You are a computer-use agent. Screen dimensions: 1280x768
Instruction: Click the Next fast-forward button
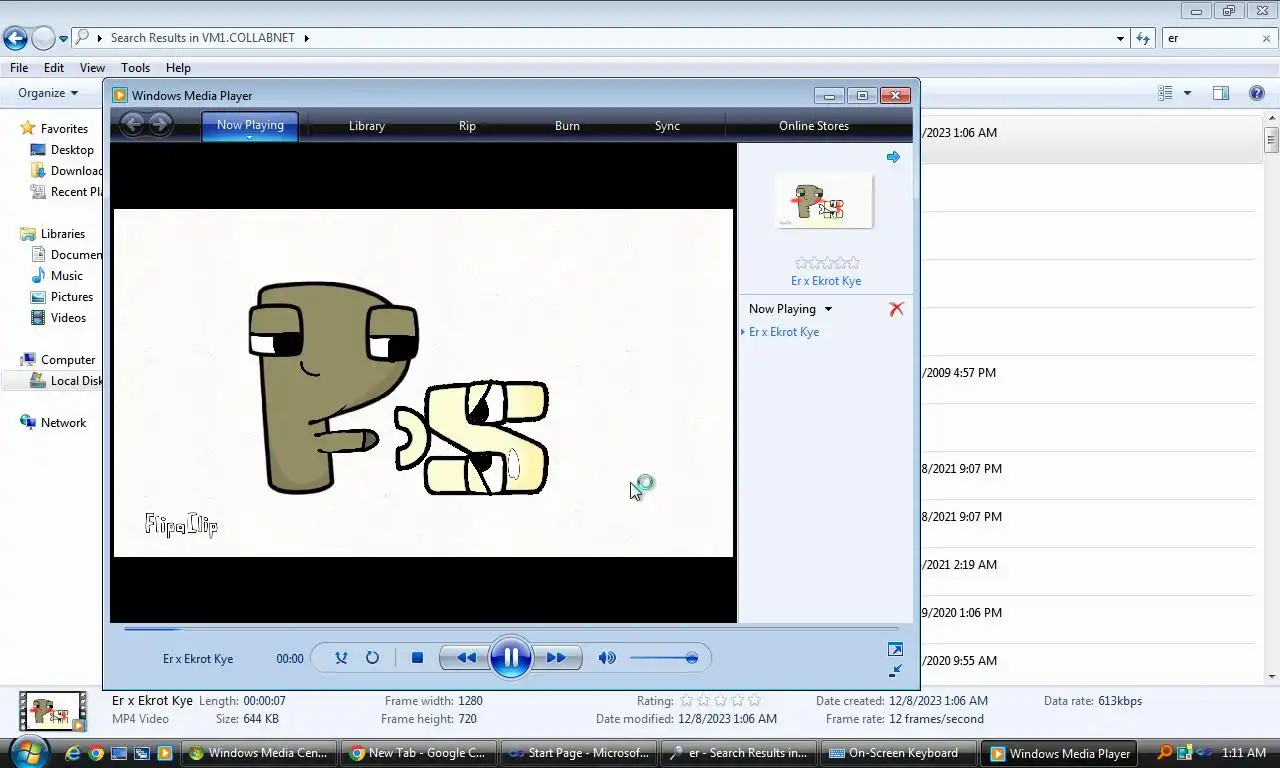[x=556, y=658]
